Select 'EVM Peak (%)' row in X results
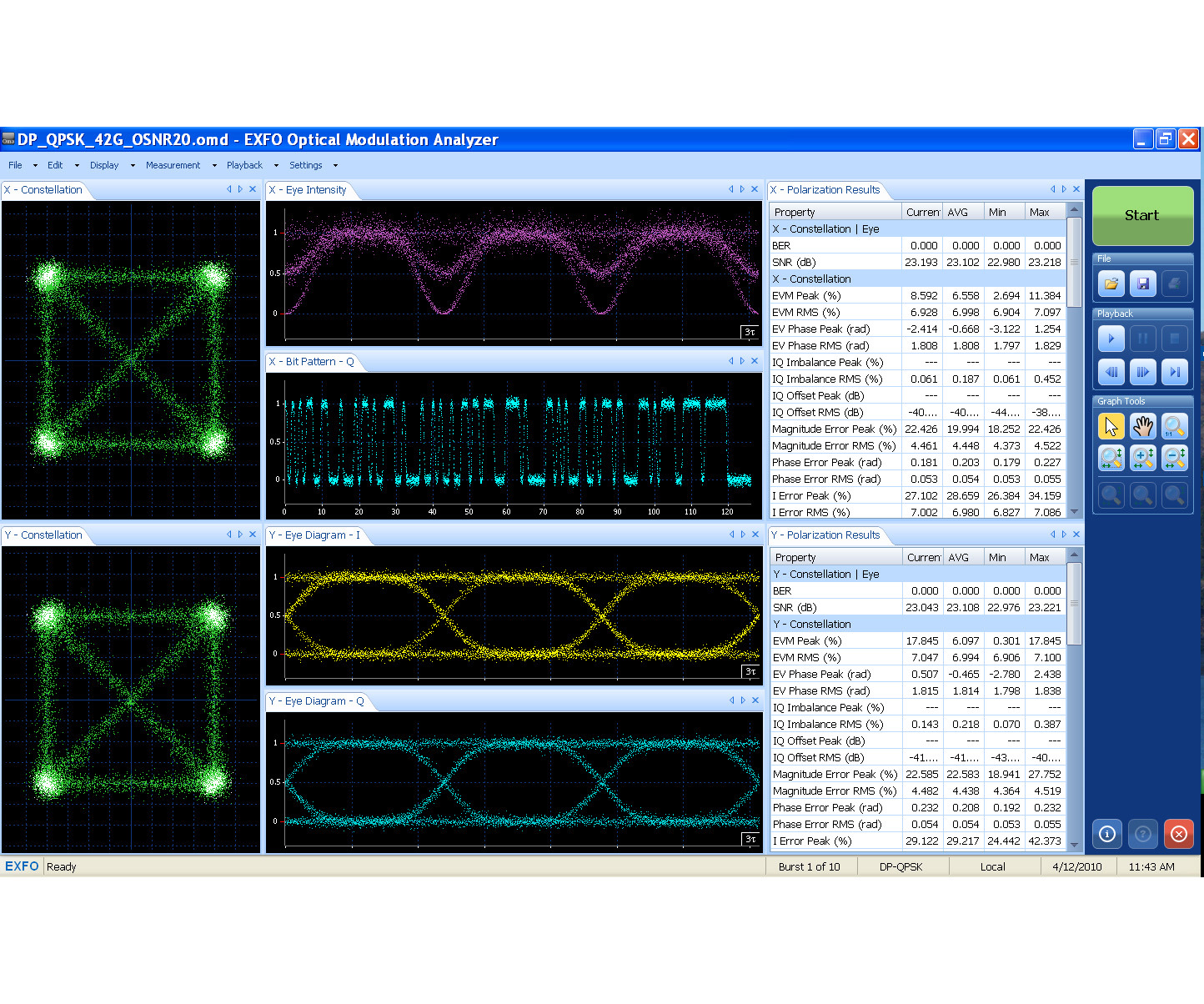This screenshot has height=1004, width=1204. [917, 295]
